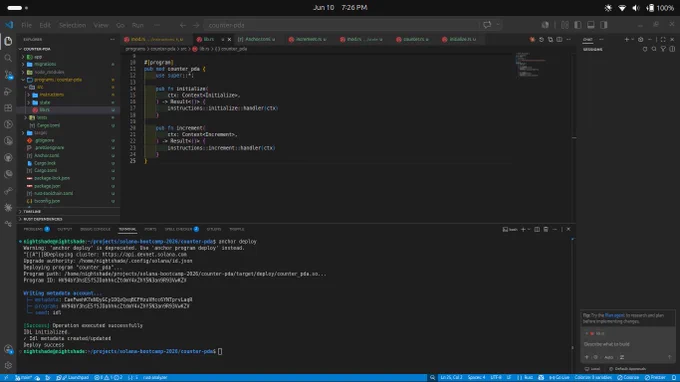
Task: Open Customize Layout button in title bar
Action: pos(565,25)
